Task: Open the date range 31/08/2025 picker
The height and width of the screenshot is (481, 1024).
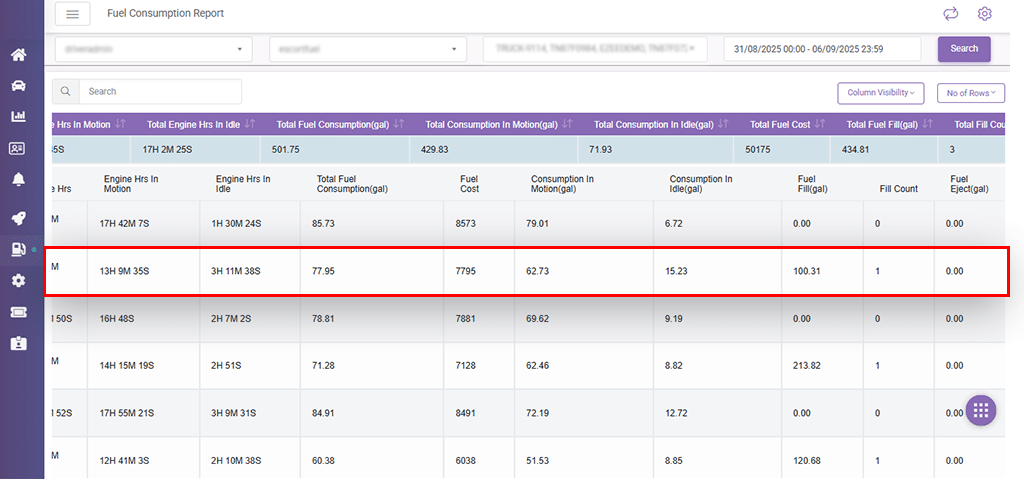Action: tap(822, 49)
